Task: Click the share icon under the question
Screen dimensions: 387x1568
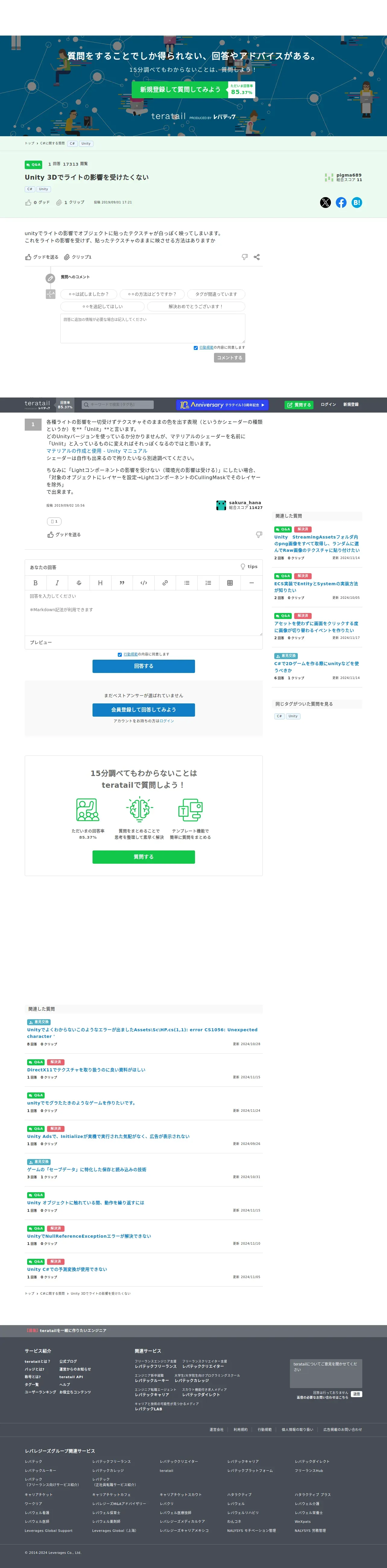Action: 257,257
